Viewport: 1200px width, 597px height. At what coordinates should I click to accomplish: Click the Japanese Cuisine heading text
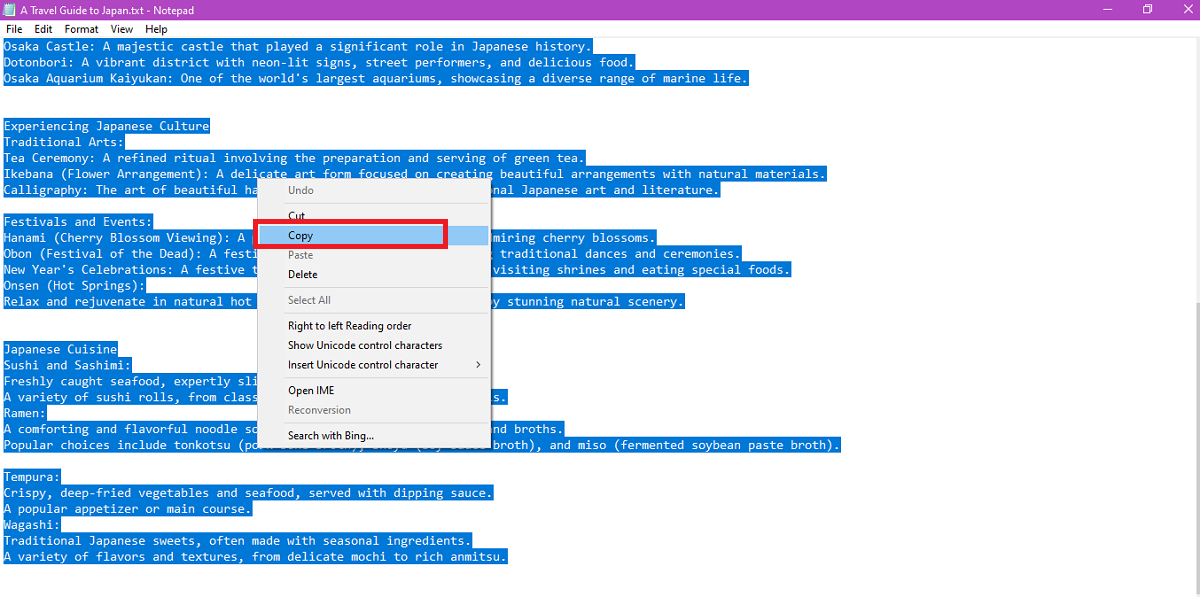tap(61, 350)
